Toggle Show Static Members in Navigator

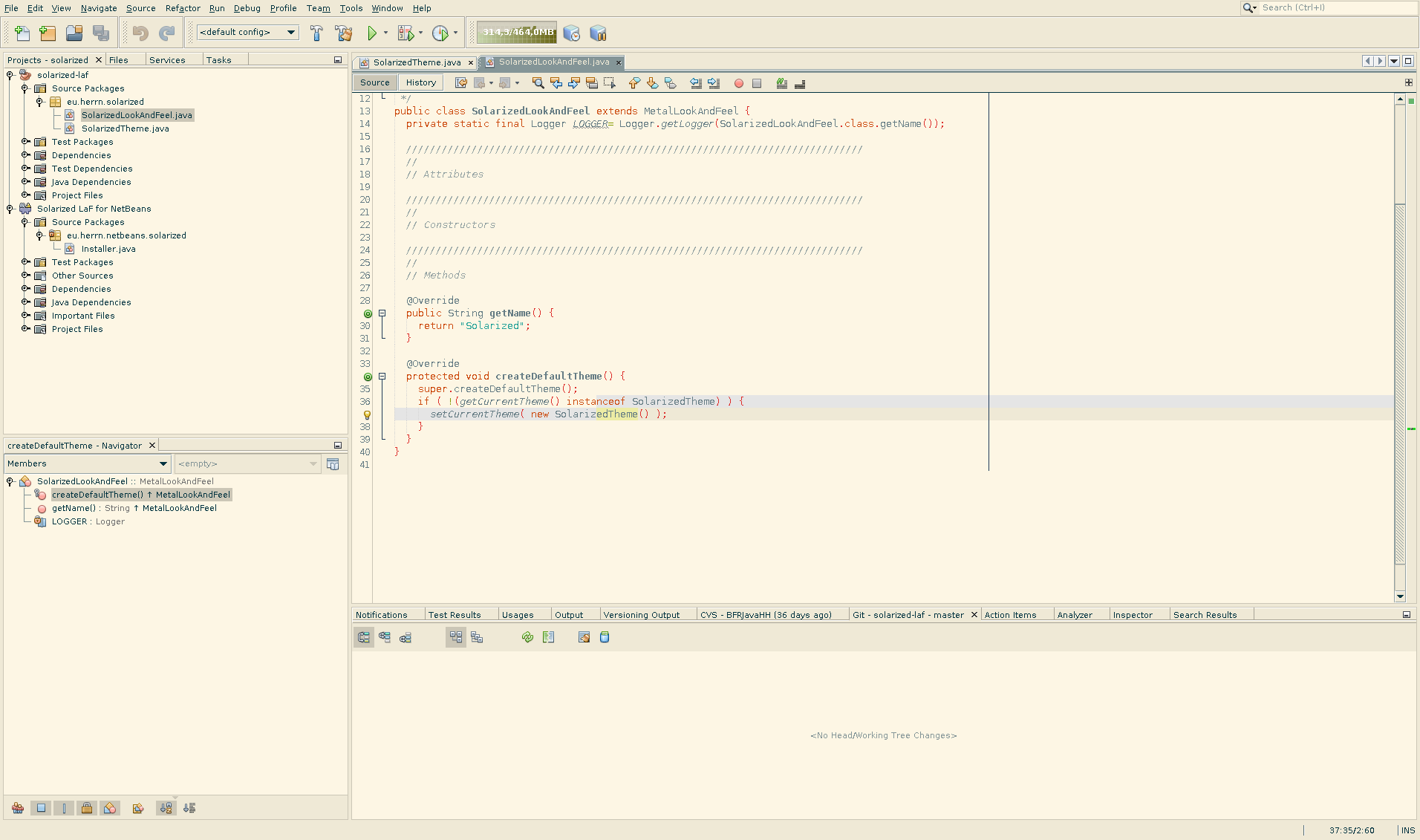(x=64, y=808)
